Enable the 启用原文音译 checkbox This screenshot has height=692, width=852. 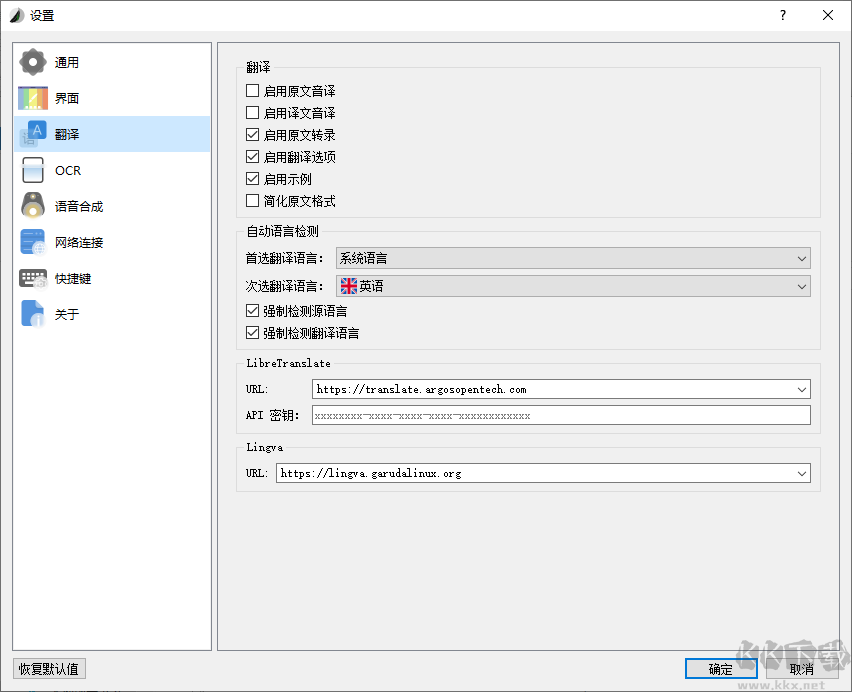(x=252, y=91)
